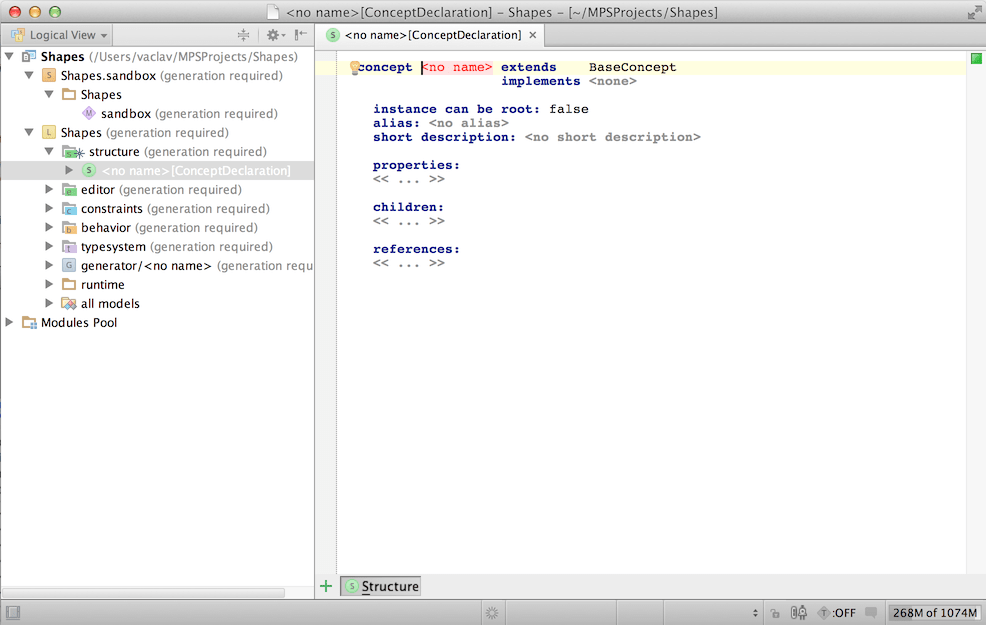Hide the project panel with the hide icon

click(300, 35)
